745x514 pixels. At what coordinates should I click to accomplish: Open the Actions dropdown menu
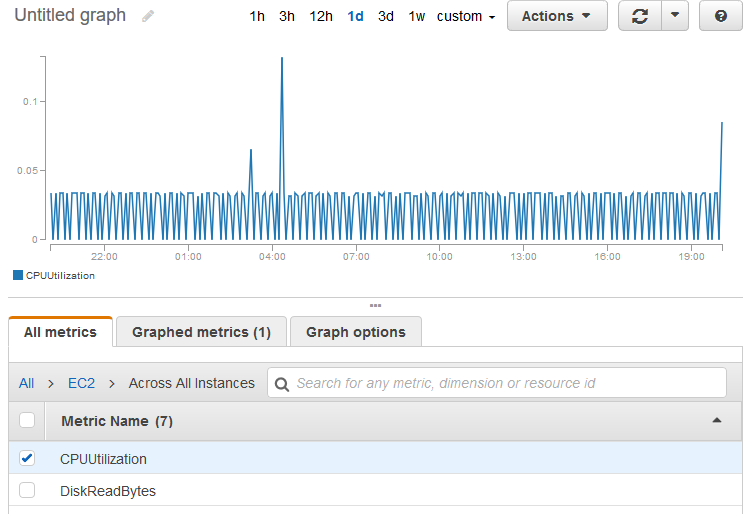557,16
